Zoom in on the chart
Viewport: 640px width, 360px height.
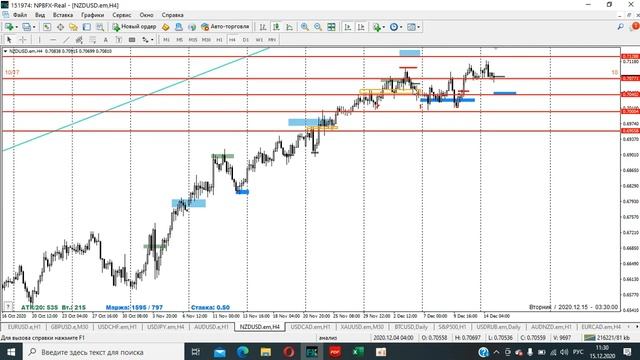304,27
